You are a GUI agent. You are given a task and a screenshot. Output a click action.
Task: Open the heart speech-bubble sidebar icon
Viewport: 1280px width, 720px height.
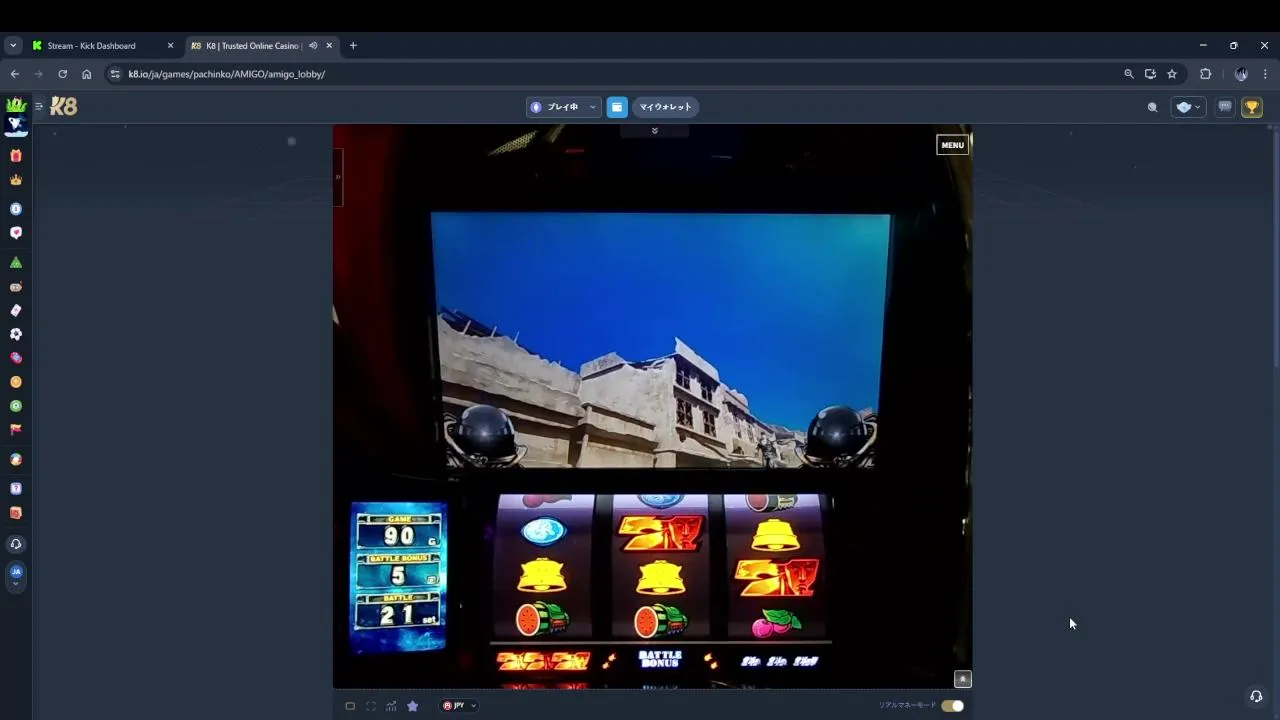point(15,232)
